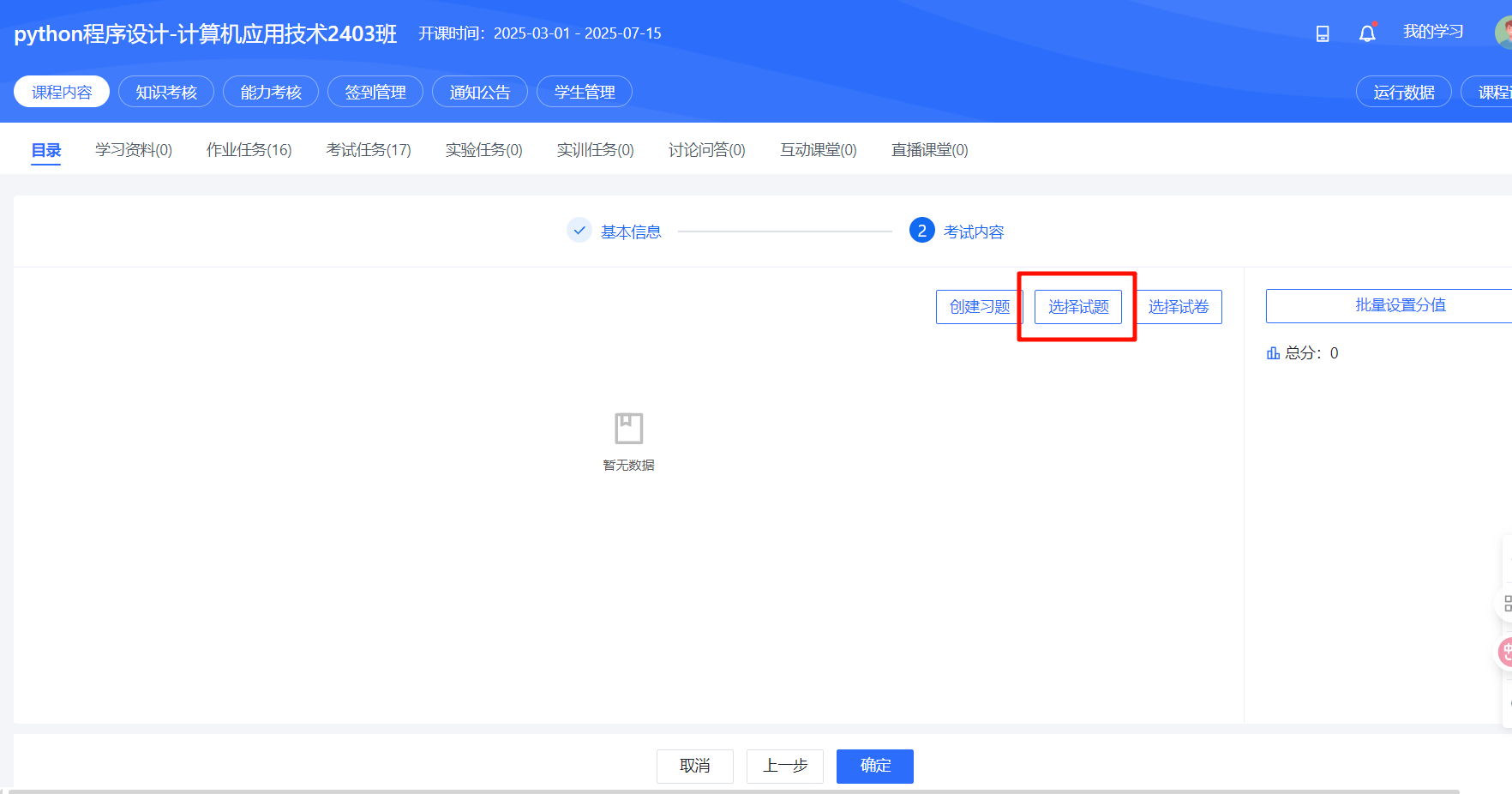
Task: Click the completed step checkmark icon
Action: click(579, 231)
